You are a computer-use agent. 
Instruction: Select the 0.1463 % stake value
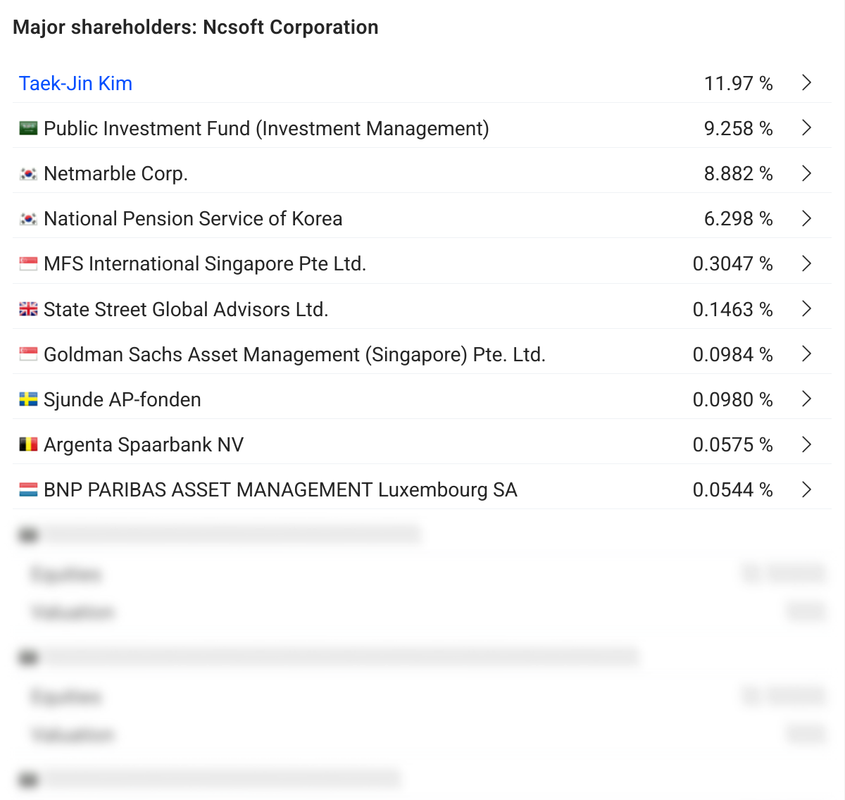[733, 309]
